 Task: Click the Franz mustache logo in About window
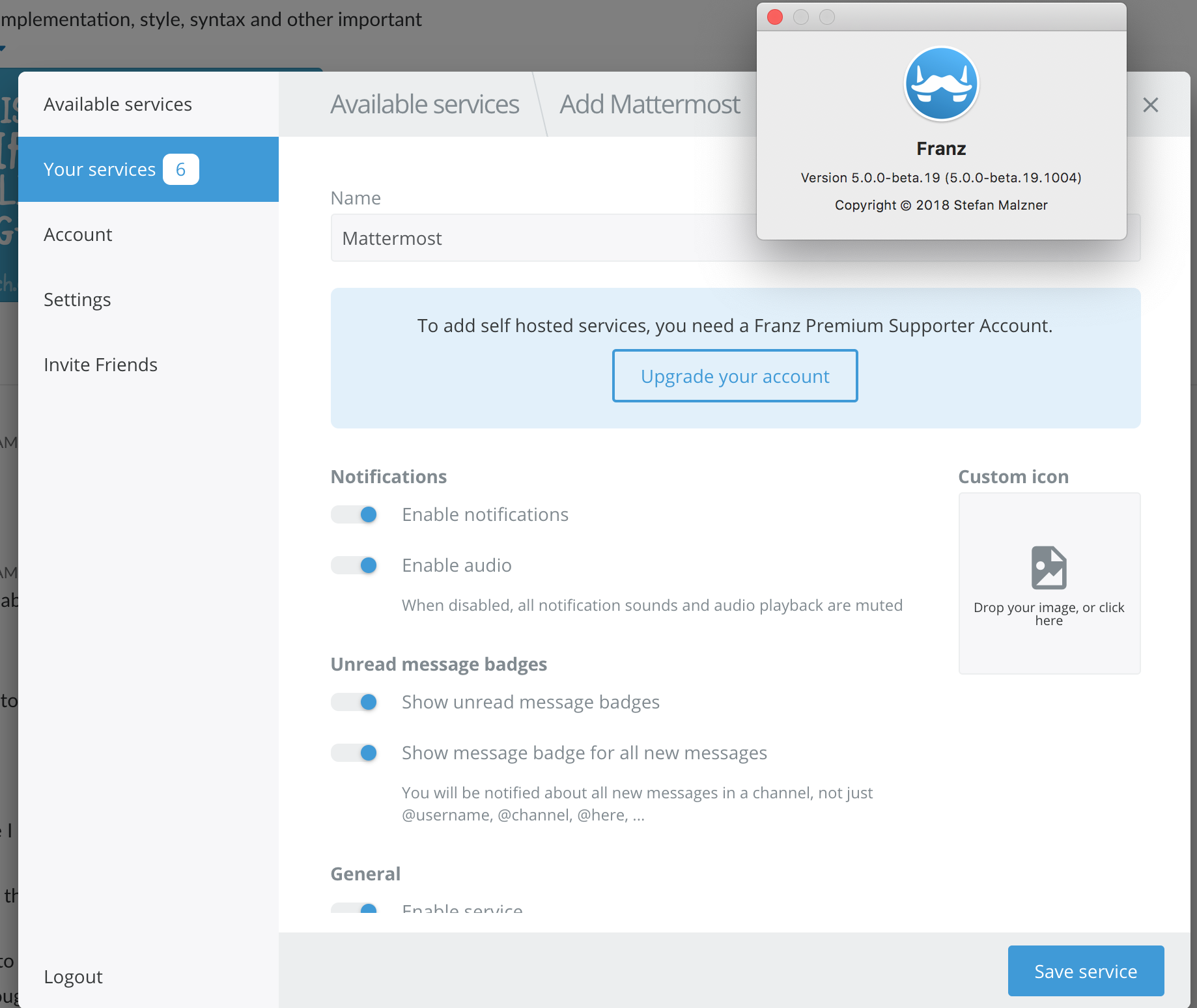tap(941, 84)
